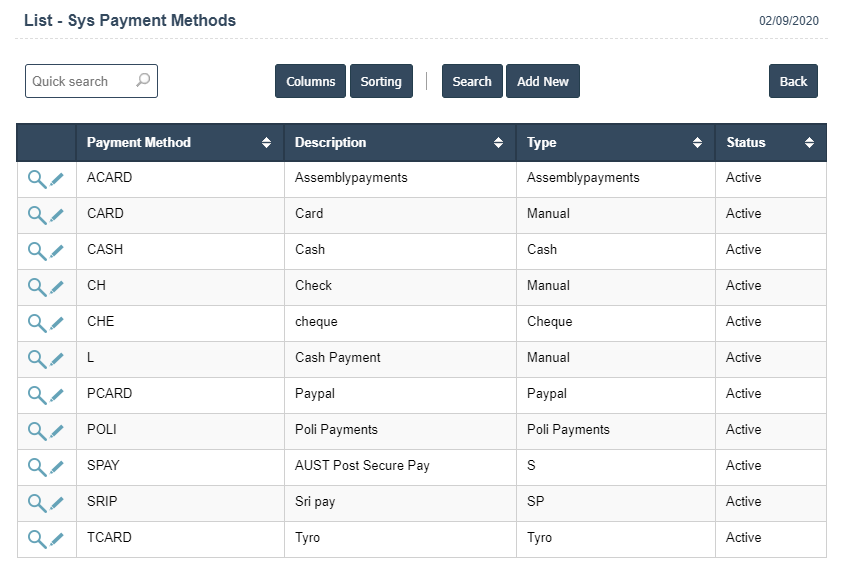Open the Columns options button
This screenshot has width=842, height=563.
pyautogui.click(x=310, y=82)
